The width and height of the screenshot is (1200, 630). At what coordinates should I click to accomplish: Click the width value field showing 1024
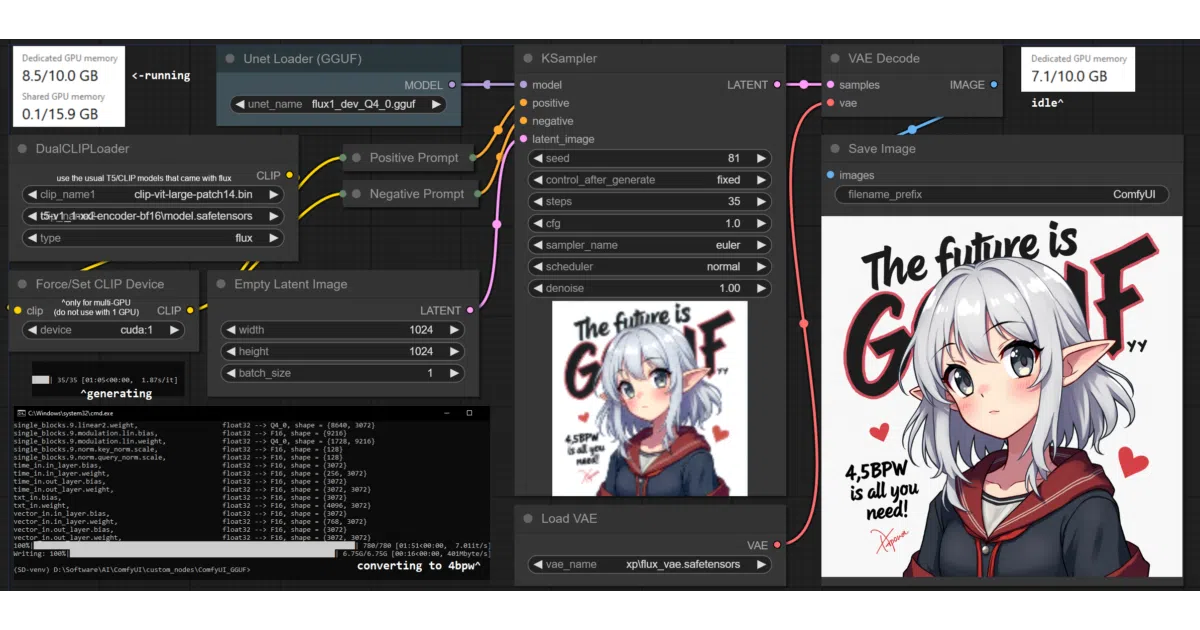(x=342, y=330)
